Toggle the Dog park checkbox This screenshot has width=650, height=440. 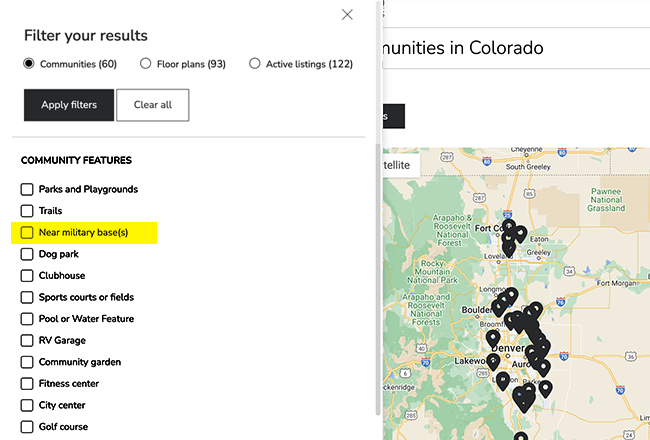pos(27,254)
